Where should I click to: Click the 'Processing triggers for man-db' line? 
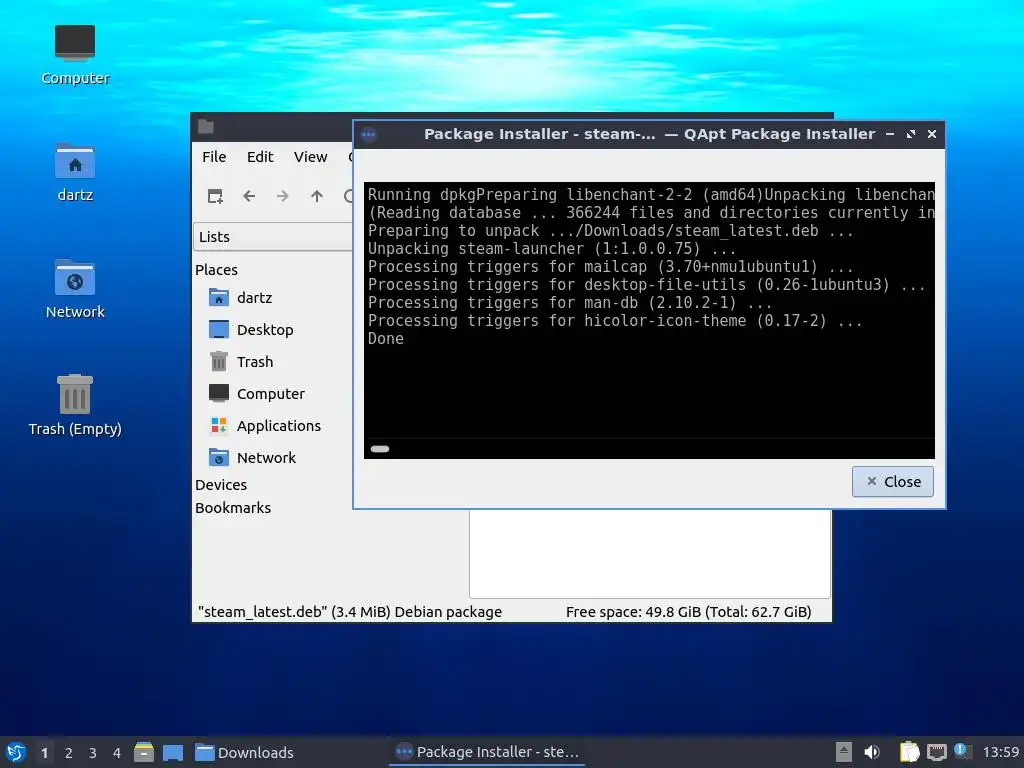coord(569,303)
